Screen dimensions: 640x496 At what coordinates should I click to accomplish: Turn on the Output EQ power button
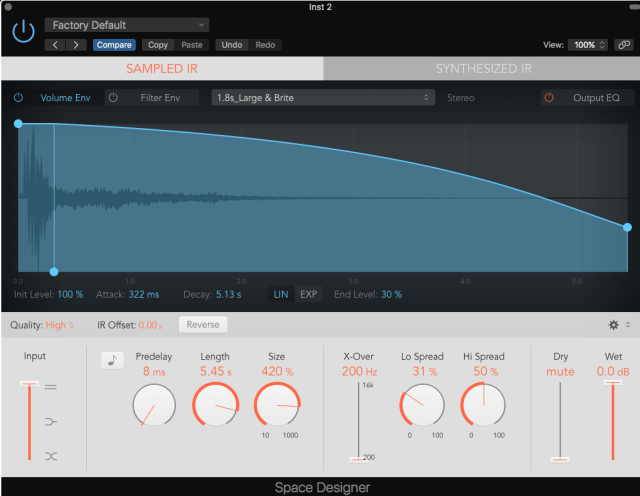[548, 98]
